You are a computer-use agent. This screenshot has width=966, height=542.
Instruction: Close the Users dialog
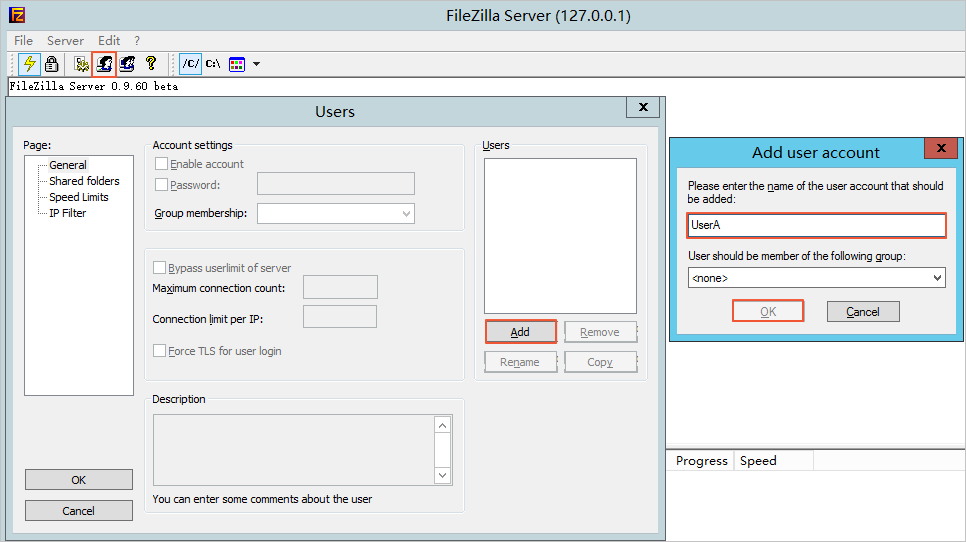[643, 107]
